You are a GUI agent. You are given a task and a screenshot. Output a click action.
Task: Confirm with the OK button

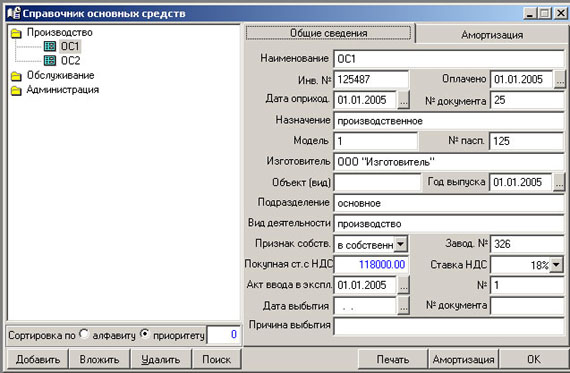(x=534, y=360)
